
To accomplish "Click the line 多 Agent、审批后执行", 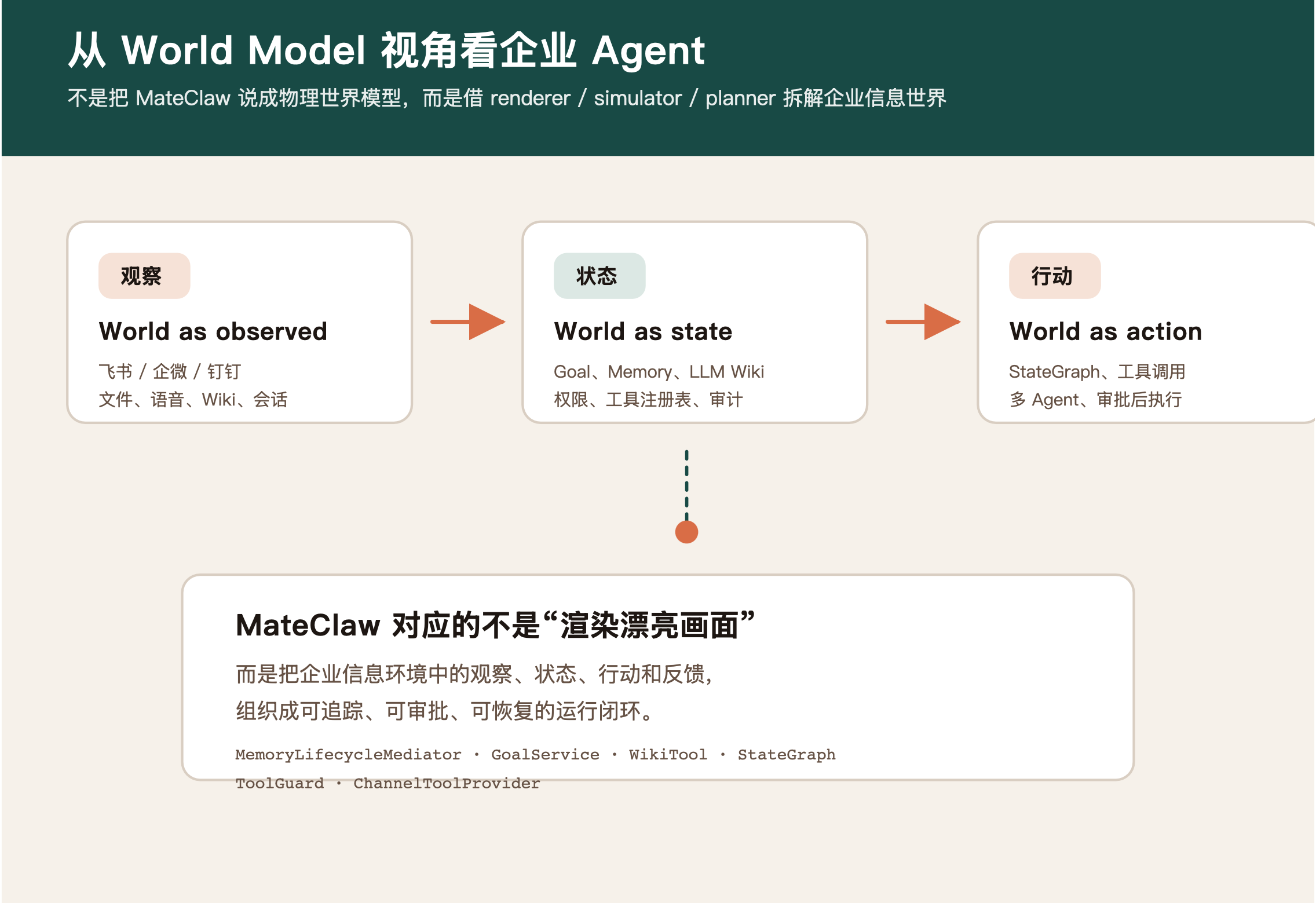I will tap(1095, 400).
